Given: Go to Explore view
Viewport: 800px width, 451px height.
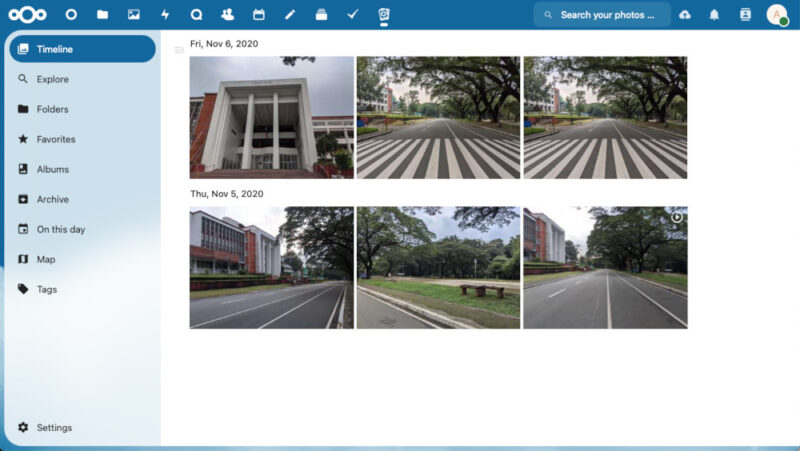Looking at the screenshot, I should [x=83, y=79].
